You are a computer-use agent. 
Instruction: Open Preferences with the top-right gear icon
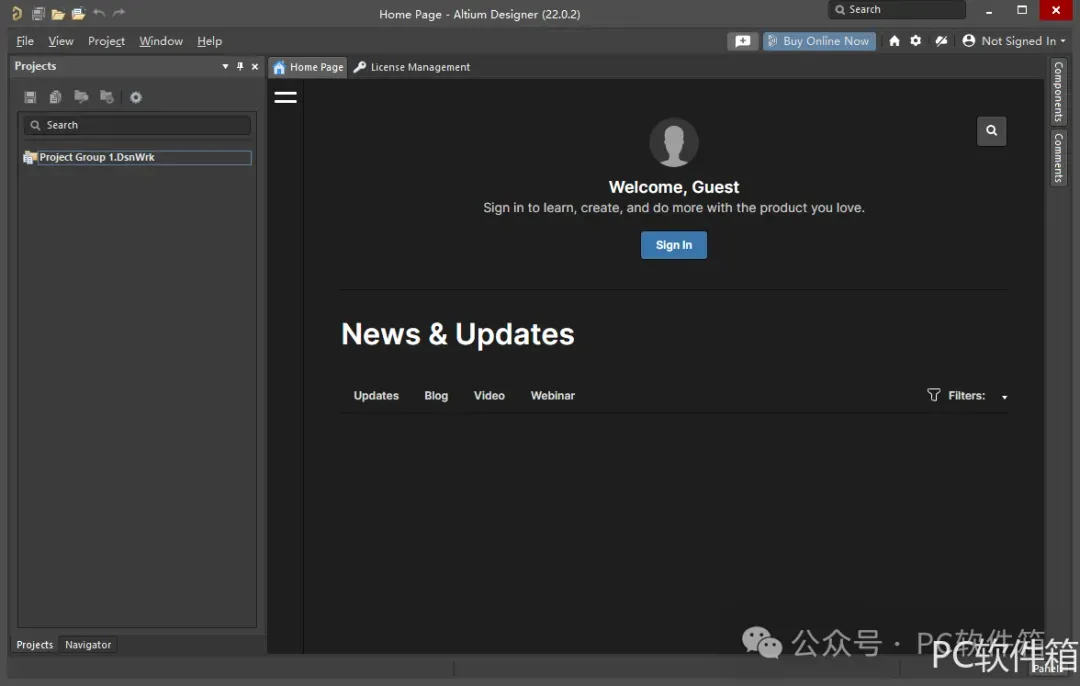tap(915, 41)
